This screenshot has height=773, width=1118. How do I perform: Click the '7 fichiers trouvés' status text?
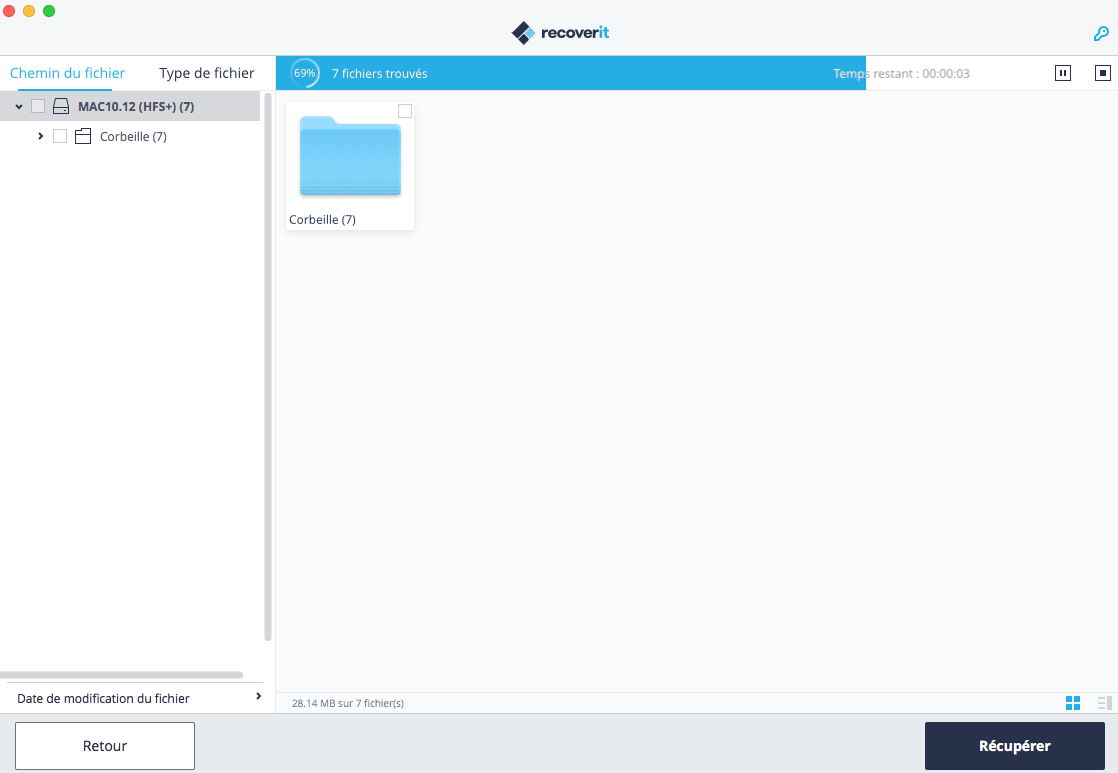[x=379, y=73]
